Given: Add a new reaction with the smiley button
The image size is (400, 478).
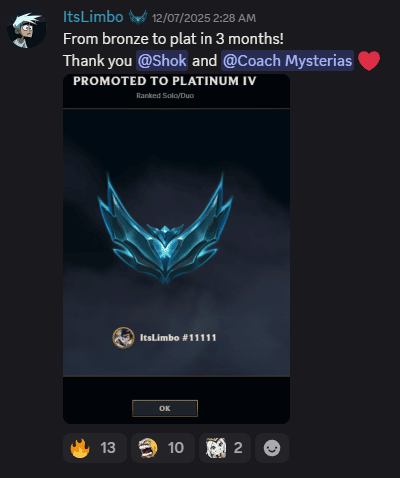Looking at the screenshot, I should pyautogui.click(x=272, y=448).
